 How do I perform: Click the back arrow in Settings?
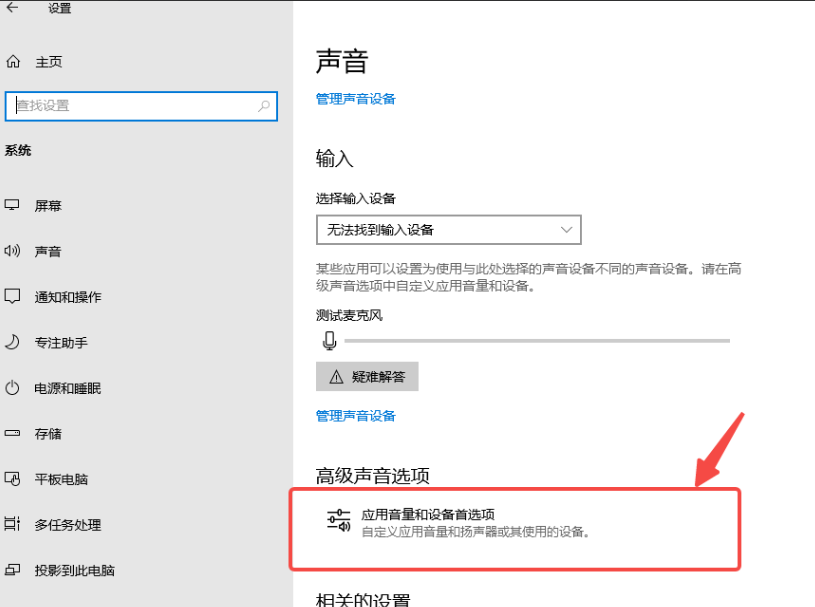tap(13, 8)
